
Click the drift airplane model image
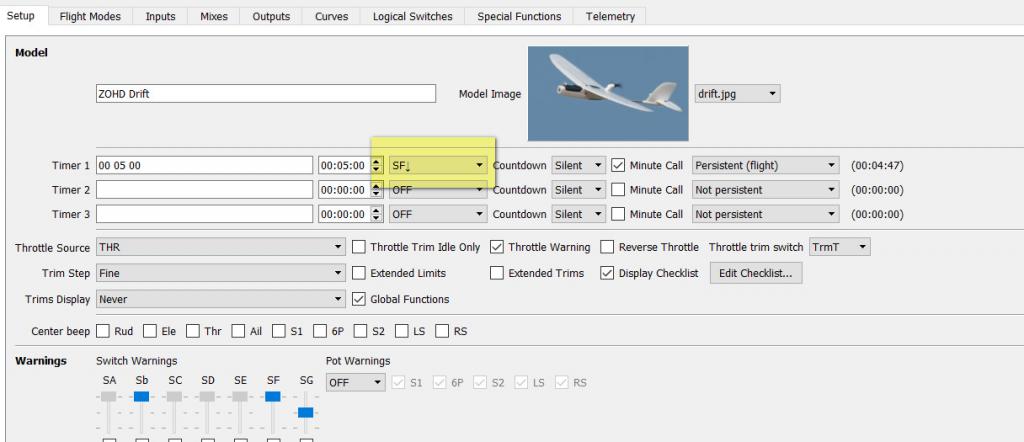[608, 93]
